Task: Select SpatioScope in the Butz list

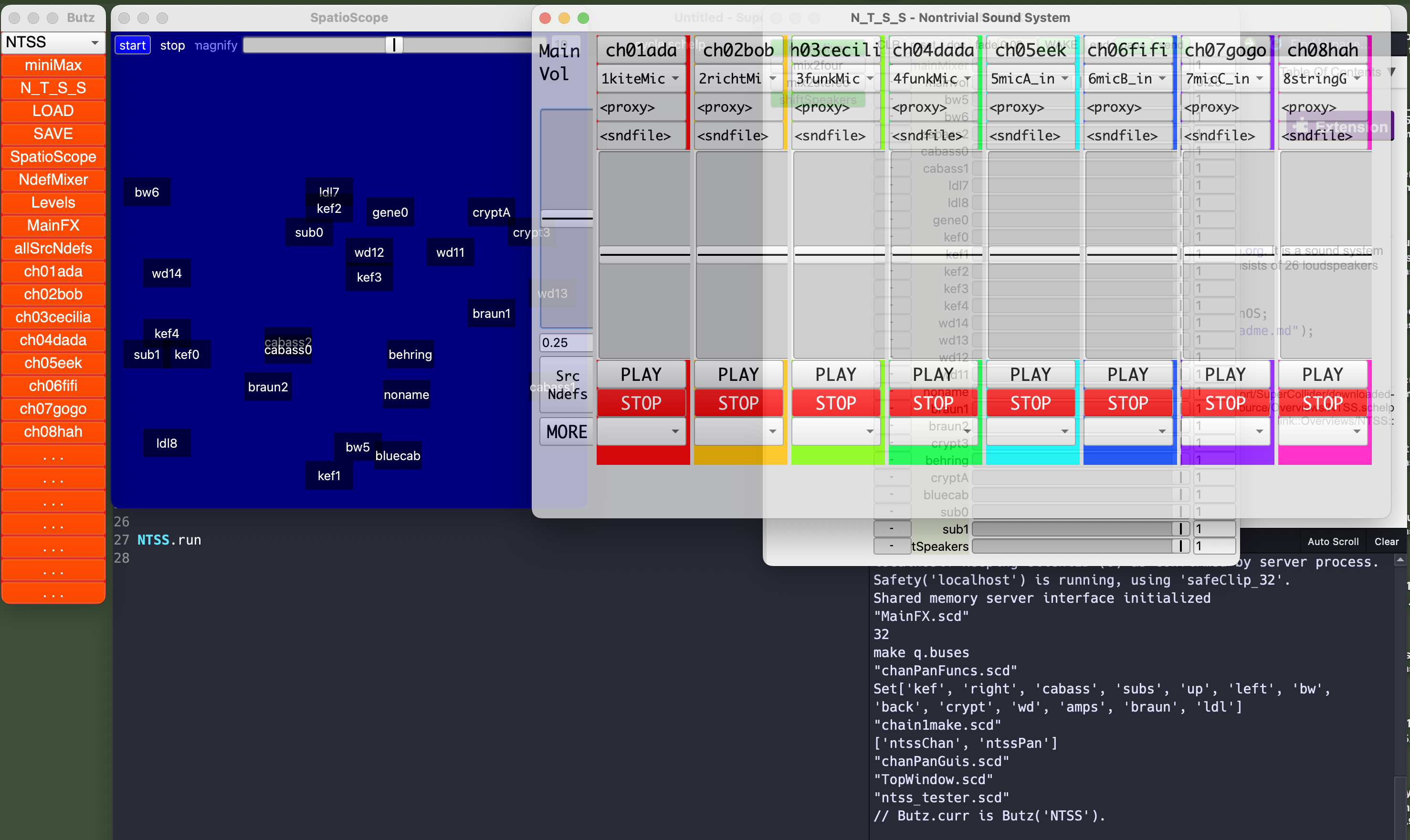Action: (53, 157)
